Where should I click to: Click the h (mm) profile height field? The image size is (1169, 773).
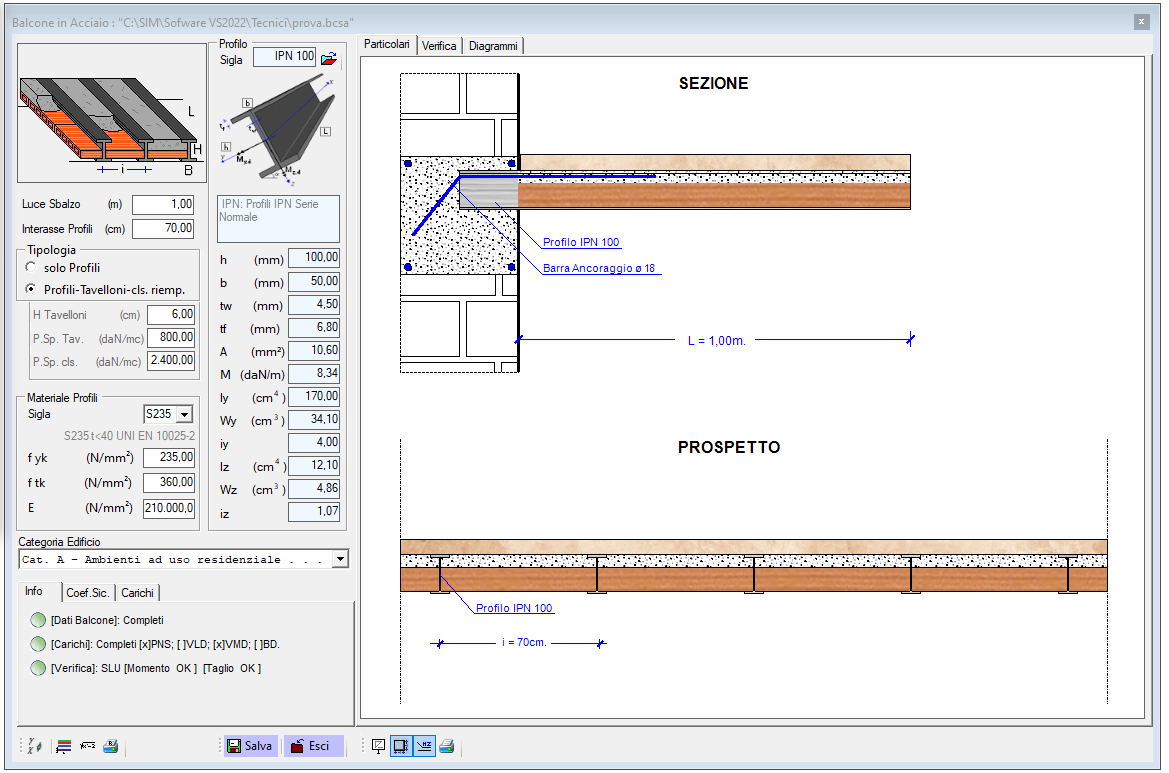tap(314, 257)
